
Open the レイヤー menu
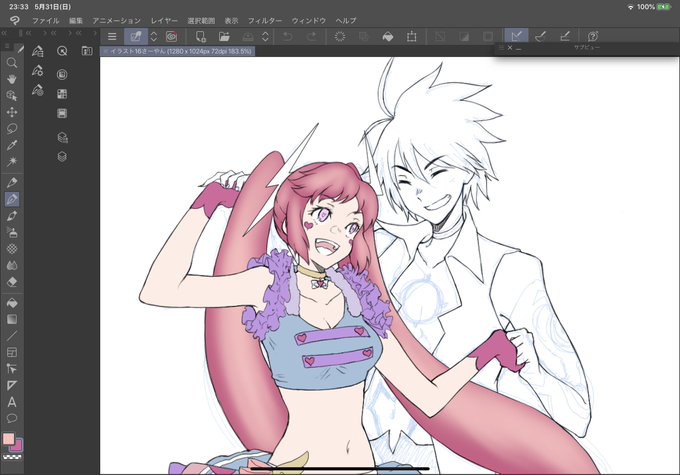[164, 20]
